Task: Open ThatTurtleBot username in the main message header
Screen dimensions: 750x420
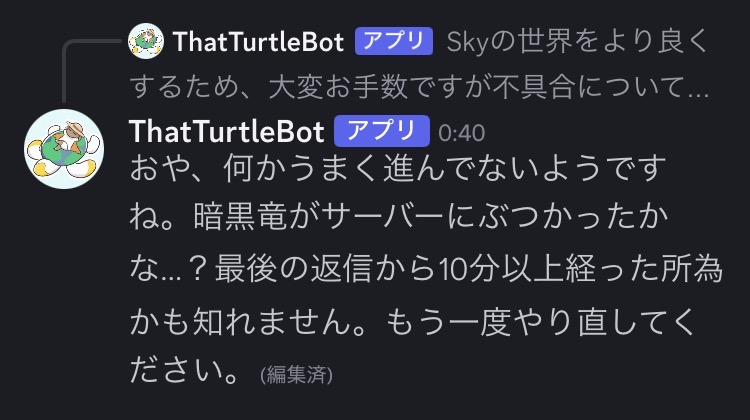Action: tap(227, 132)
